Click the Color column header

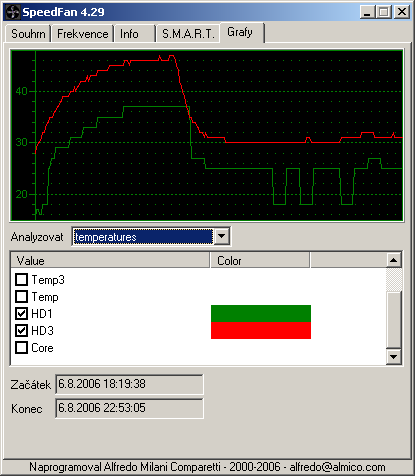tap(260, 260)
